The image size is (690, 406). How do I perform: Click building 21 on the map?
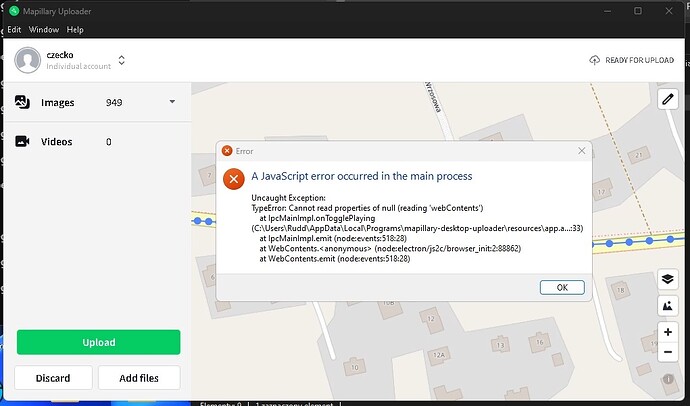click(x=639, y=155)
